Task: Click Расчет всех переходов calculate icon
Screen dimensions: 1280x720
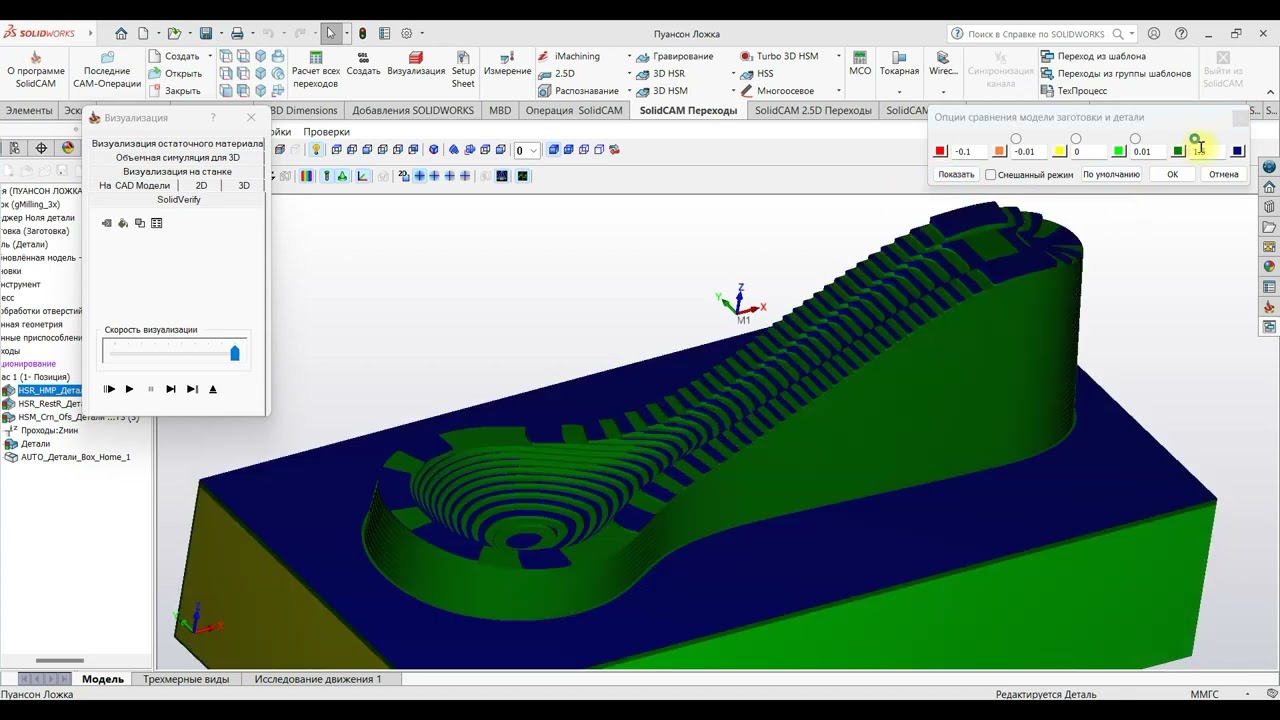Action: [x=316, y=70]
